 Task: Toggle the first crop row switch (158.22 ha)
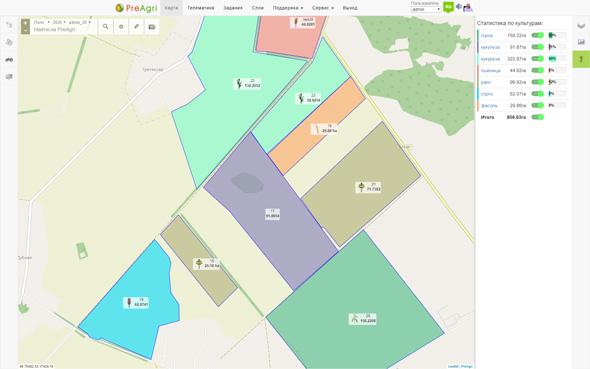pos(537,35)
